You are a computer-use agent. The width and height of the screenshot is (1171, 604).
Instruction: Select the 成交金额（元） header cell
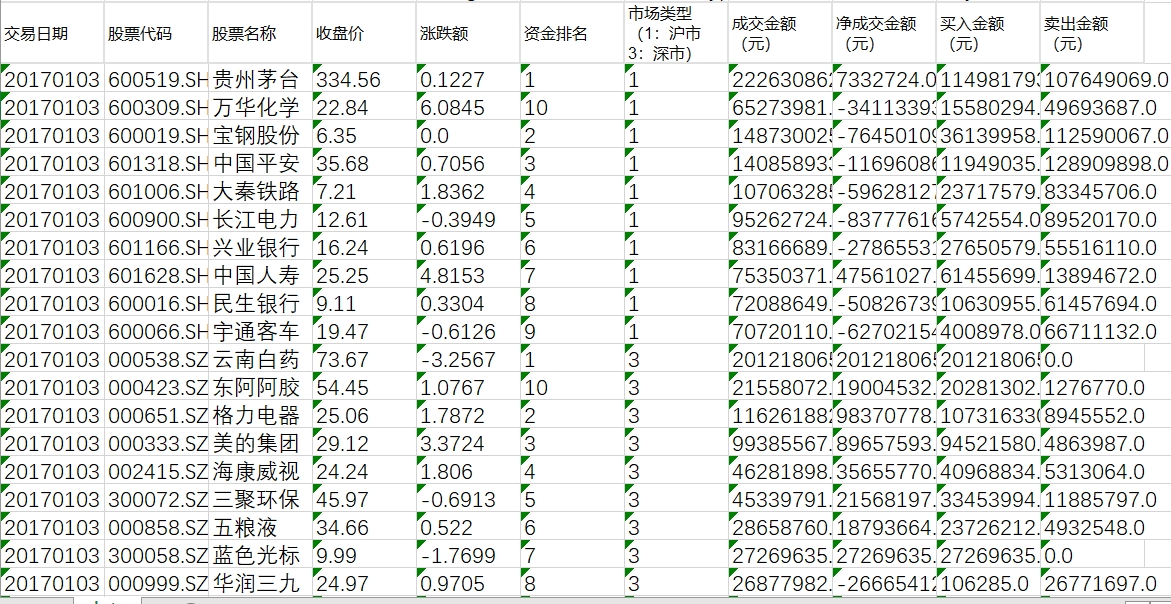pyautogui.click(x=780, y=34)
